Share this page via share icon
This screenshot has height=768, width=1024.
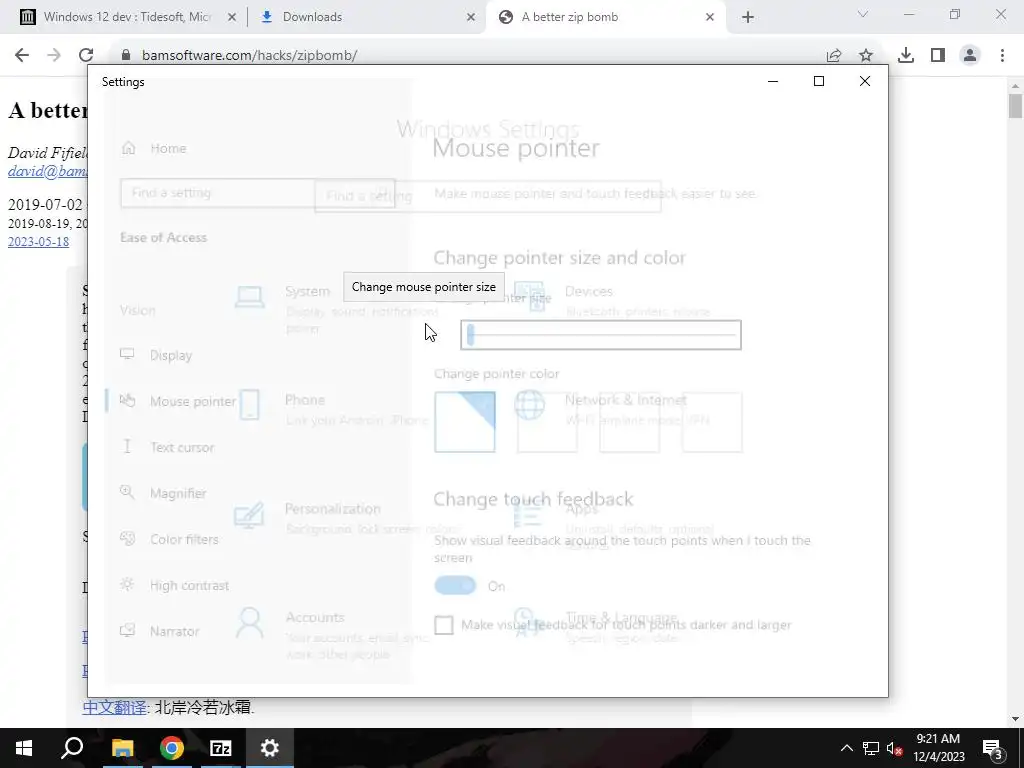coord(834,56)
